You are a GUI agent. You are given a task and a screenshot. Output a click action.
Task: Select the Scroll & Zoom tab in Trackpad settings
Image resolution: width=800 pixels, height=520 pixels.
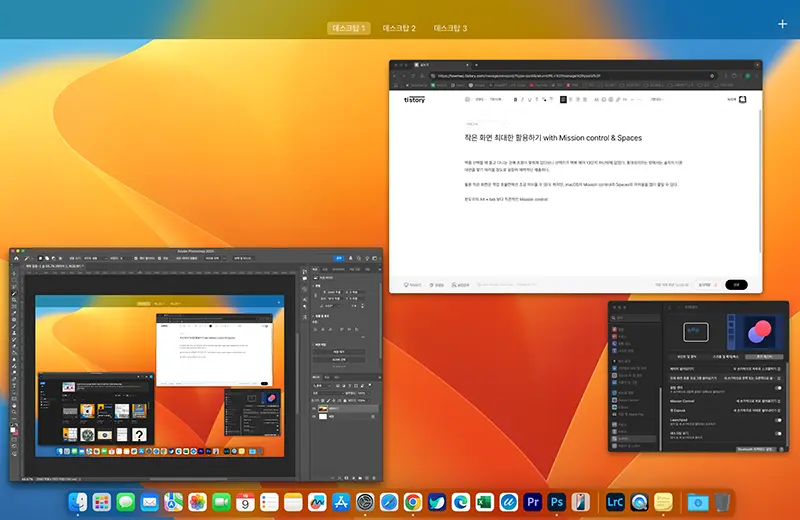click(725, 357)
